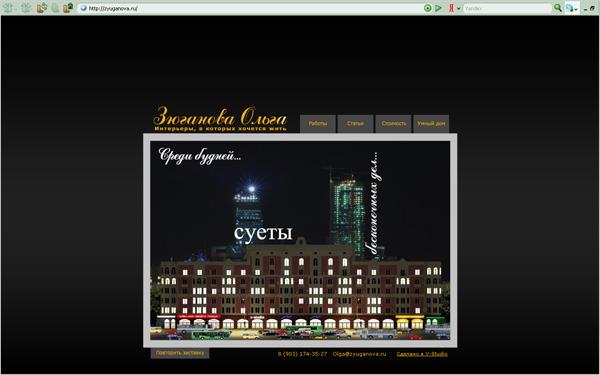Screen dimensions: 600x375
Task: Open the Forward button history dropdown arrow
Action: 33,10
